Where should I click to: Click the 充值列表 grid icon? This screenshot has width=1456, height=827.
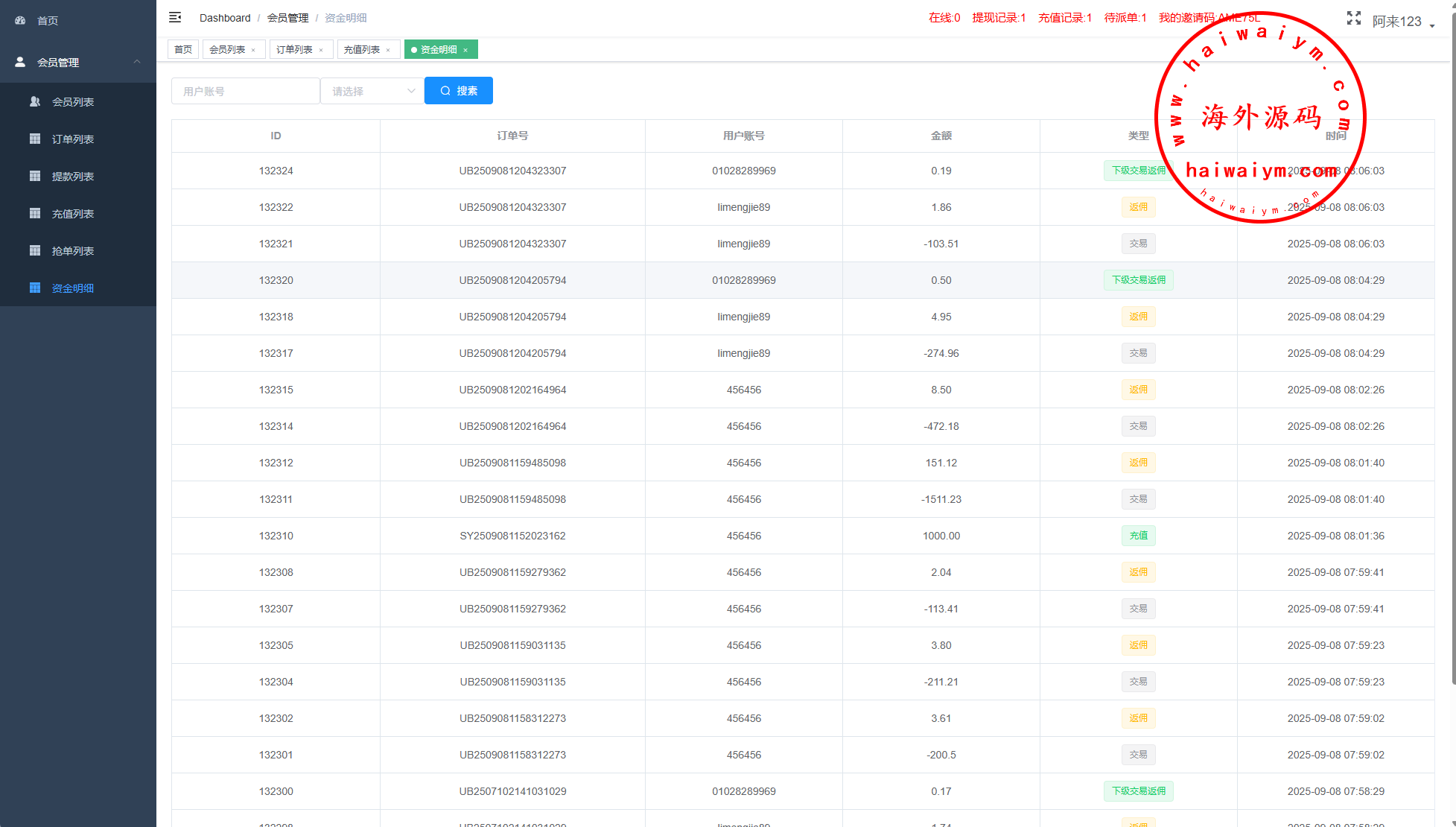34,213
